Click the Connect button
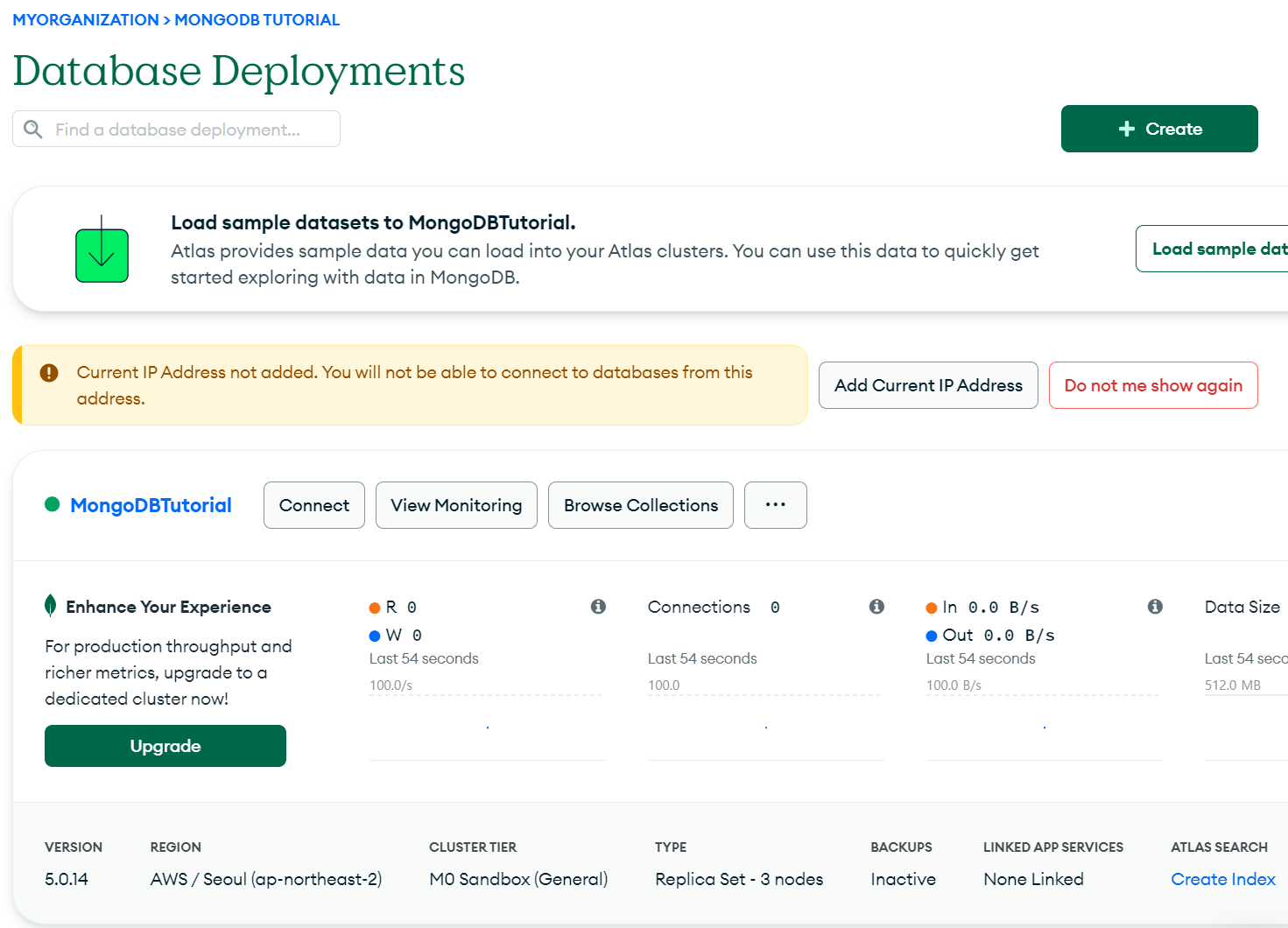Image resolution: width=1288 pixels, height=928 pixels. pos(314,505)
